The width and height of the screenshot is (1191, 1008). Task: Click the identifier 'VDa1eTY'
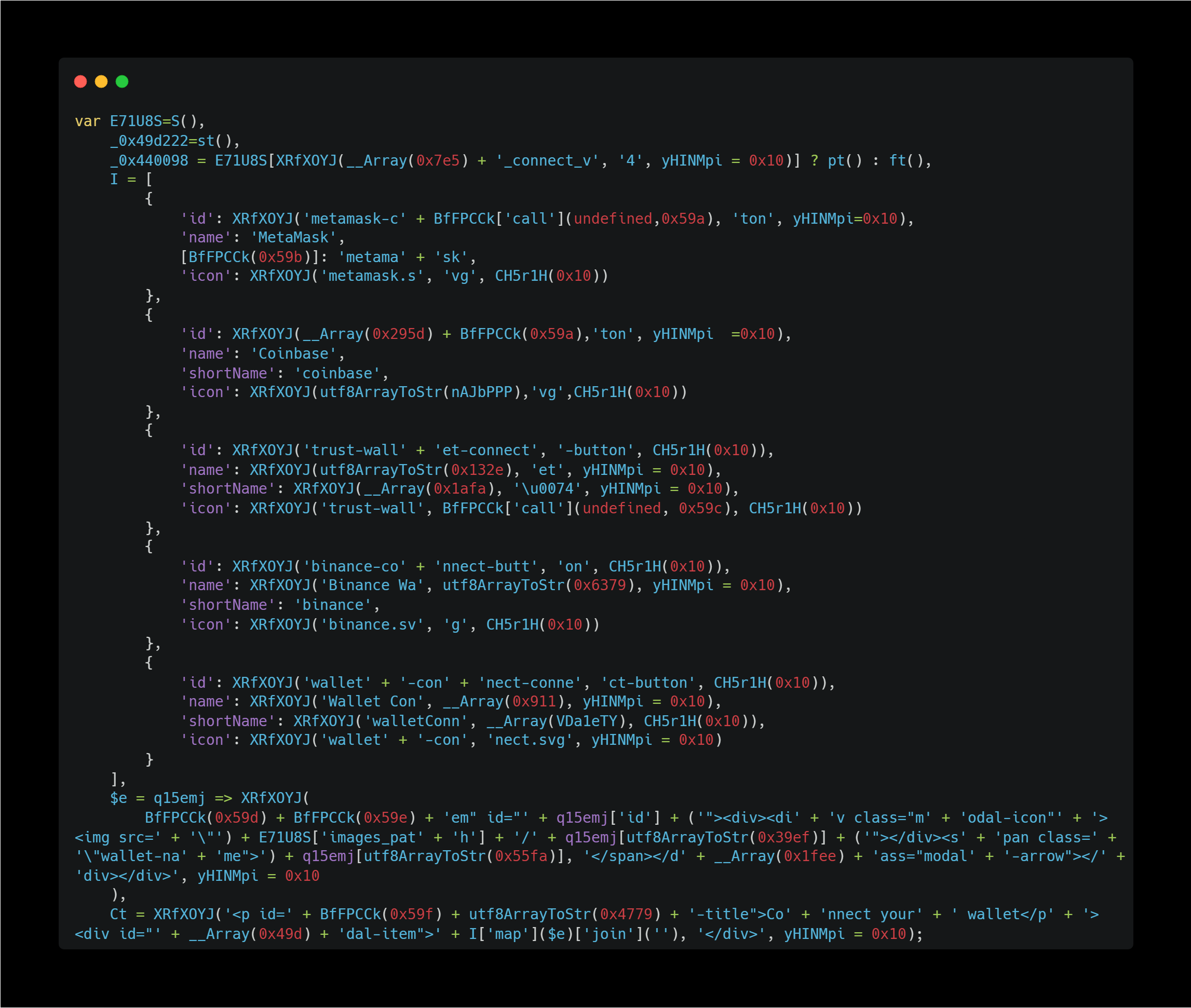pos(587,721)
